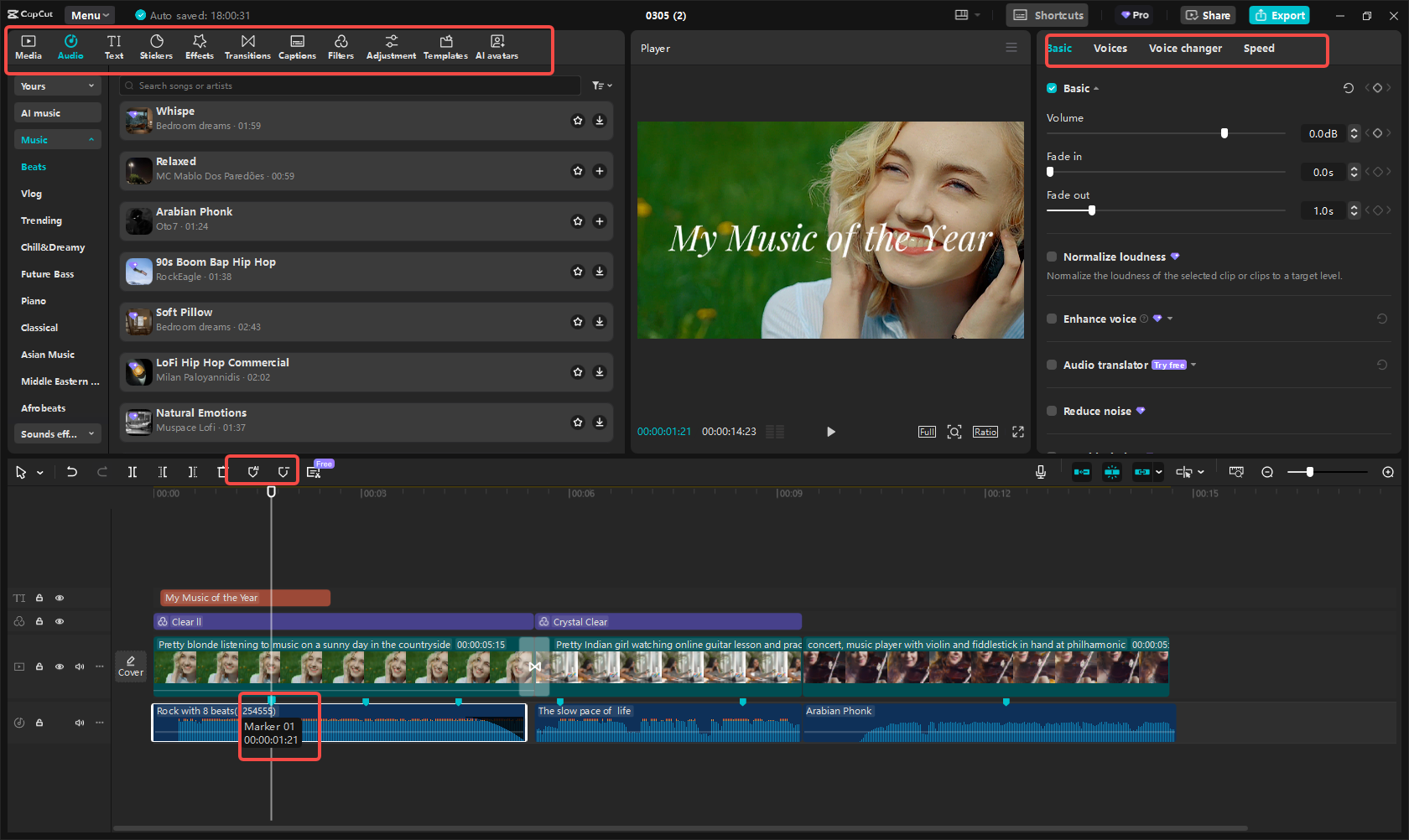Zoom in on the timeline
The image size is (1409, 840).
point(1388,471)
